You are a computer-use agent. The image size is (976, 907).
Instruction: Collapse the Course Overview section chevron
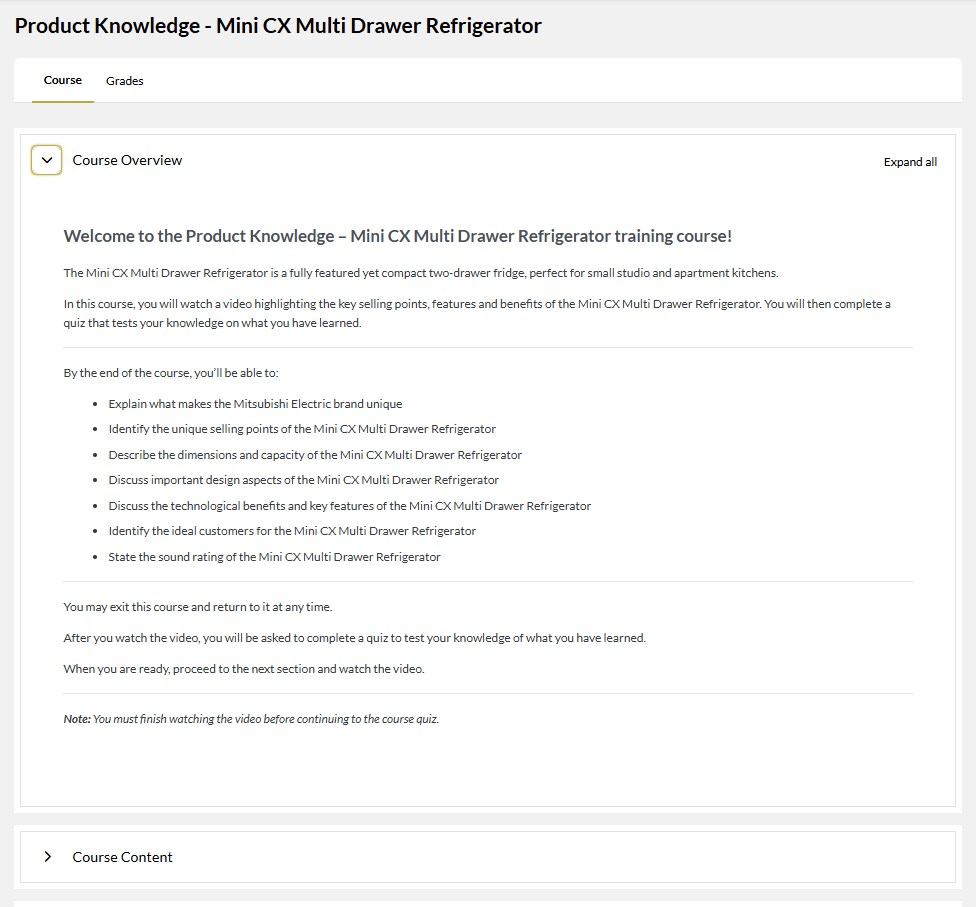pos(47,160)
